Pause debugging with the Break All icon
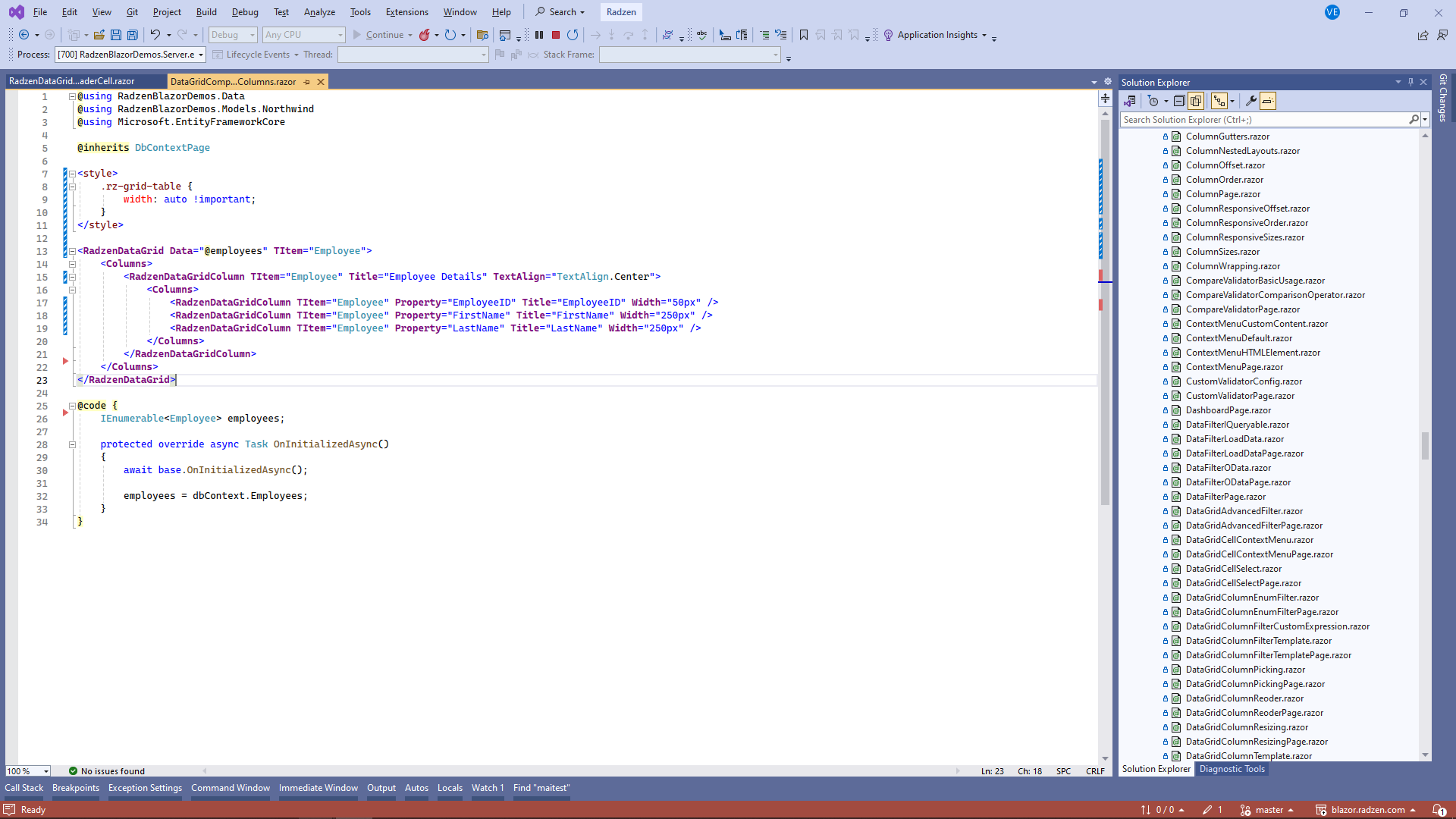The image size is (1456, 819). click(x=539, y=35)
